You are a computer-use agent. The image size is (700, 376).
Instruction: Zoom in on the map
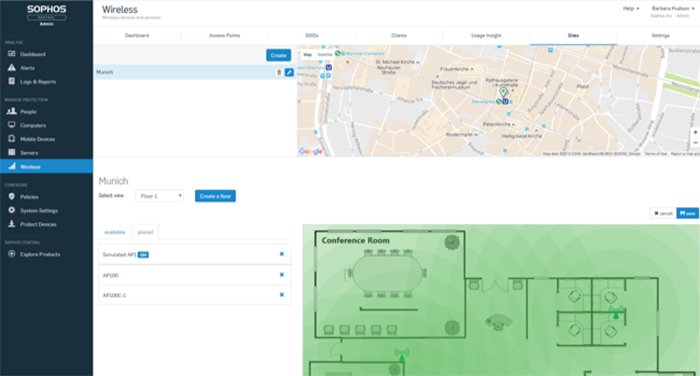695,133
